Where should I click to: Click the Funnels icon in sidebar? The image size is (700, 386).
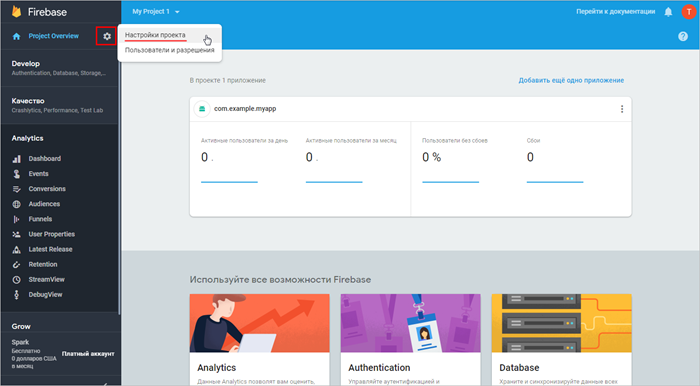17,219
